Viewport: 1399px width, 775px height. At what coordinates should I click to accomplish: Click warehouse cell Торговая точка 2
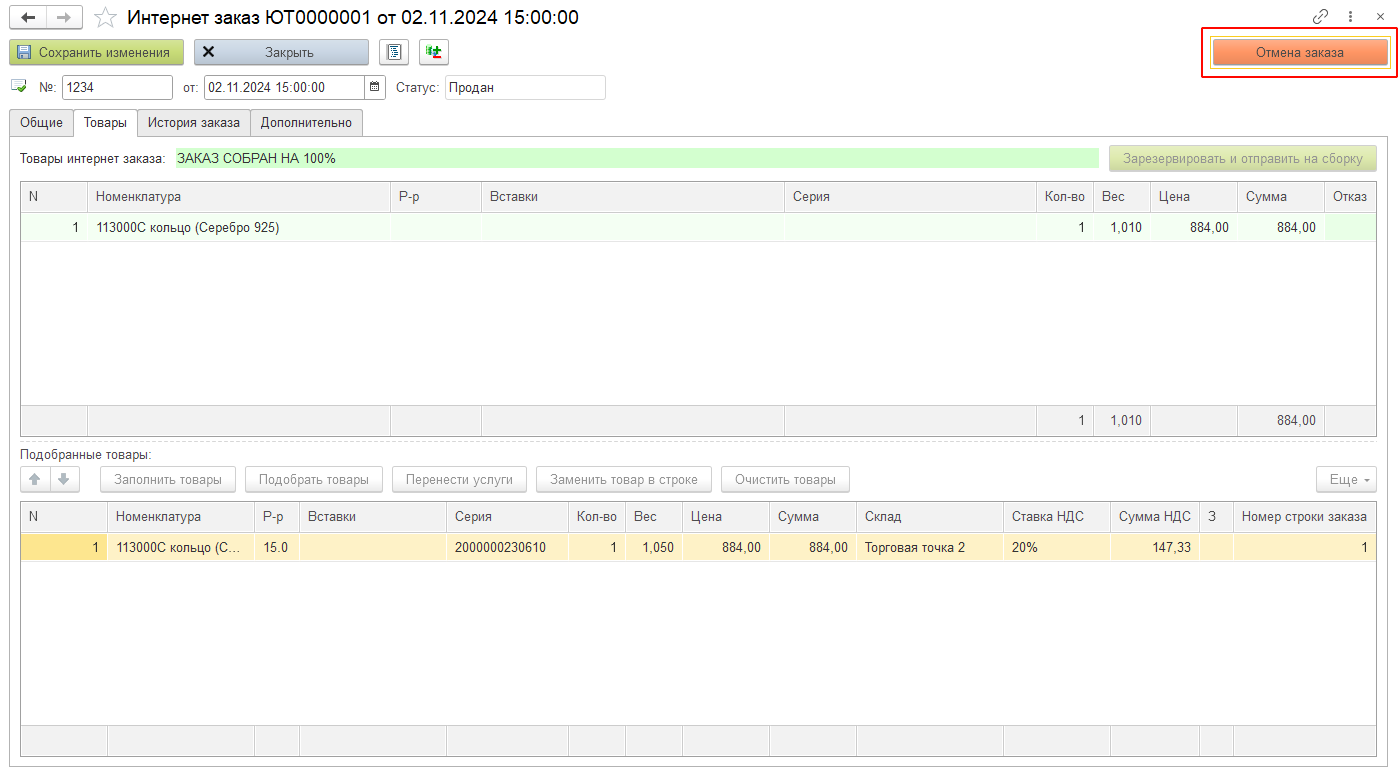coord(930,547)
